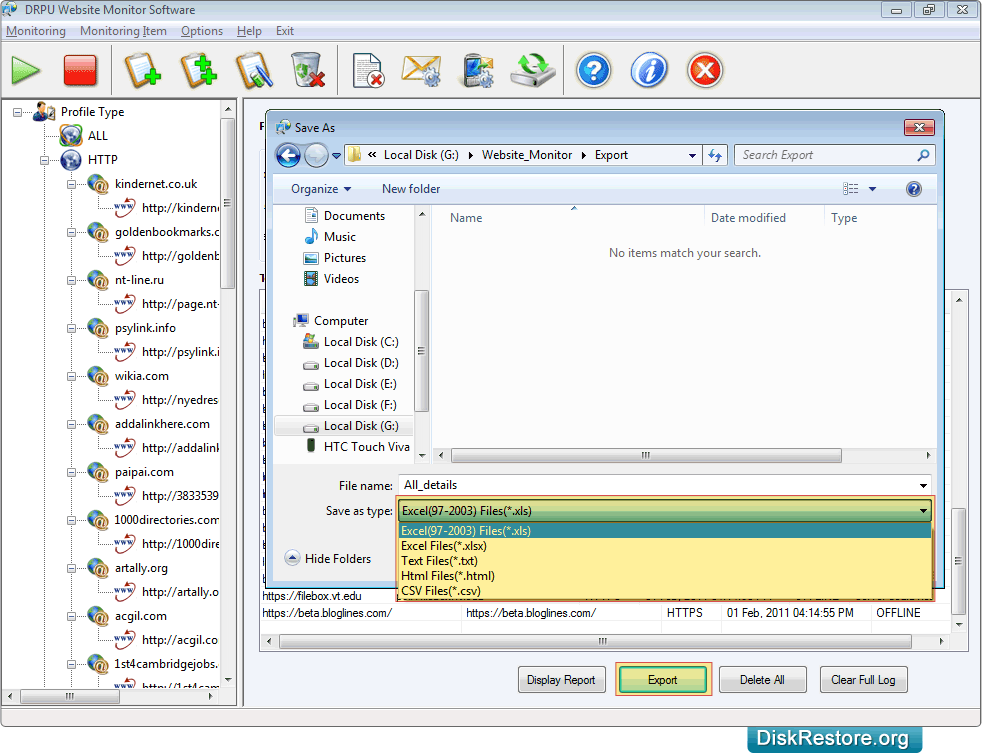Click the Clear Full Log button
This screenshot has height=753, width=982.
tap(863, 680)
